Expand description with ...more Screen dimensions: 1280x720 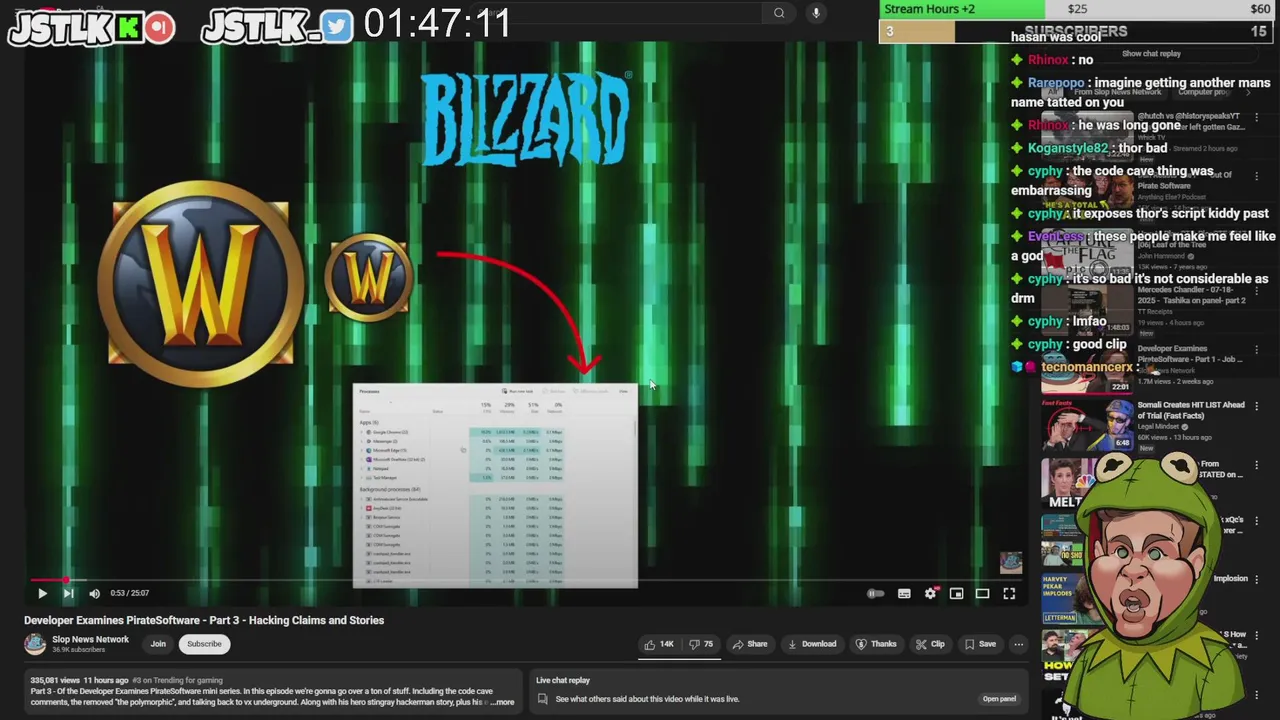click(501, 702)
